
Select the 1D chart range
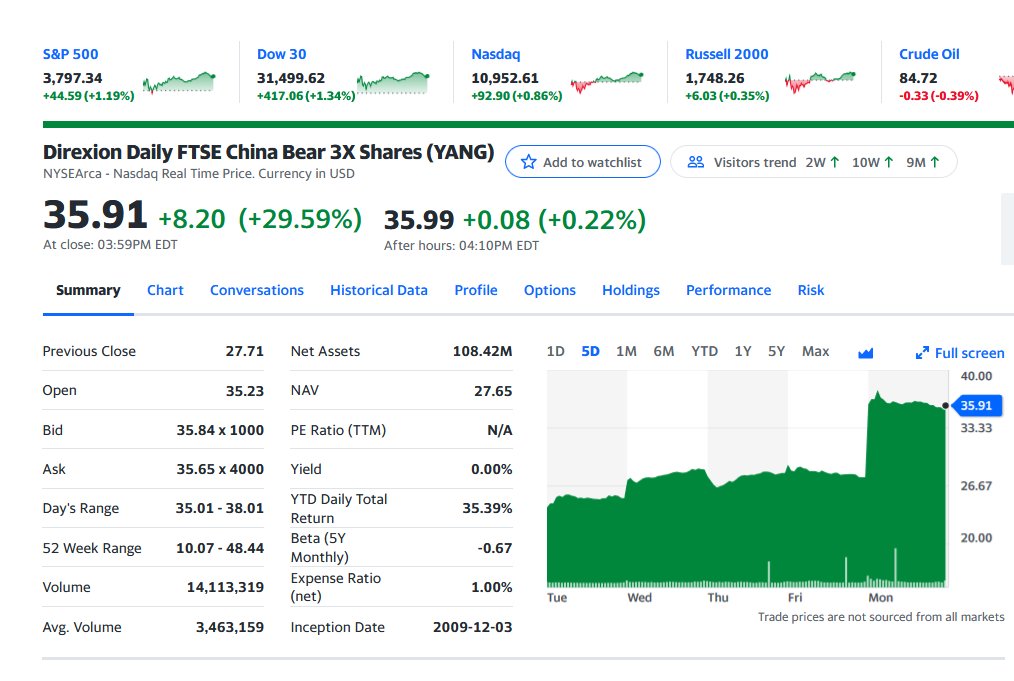[556, 351]
